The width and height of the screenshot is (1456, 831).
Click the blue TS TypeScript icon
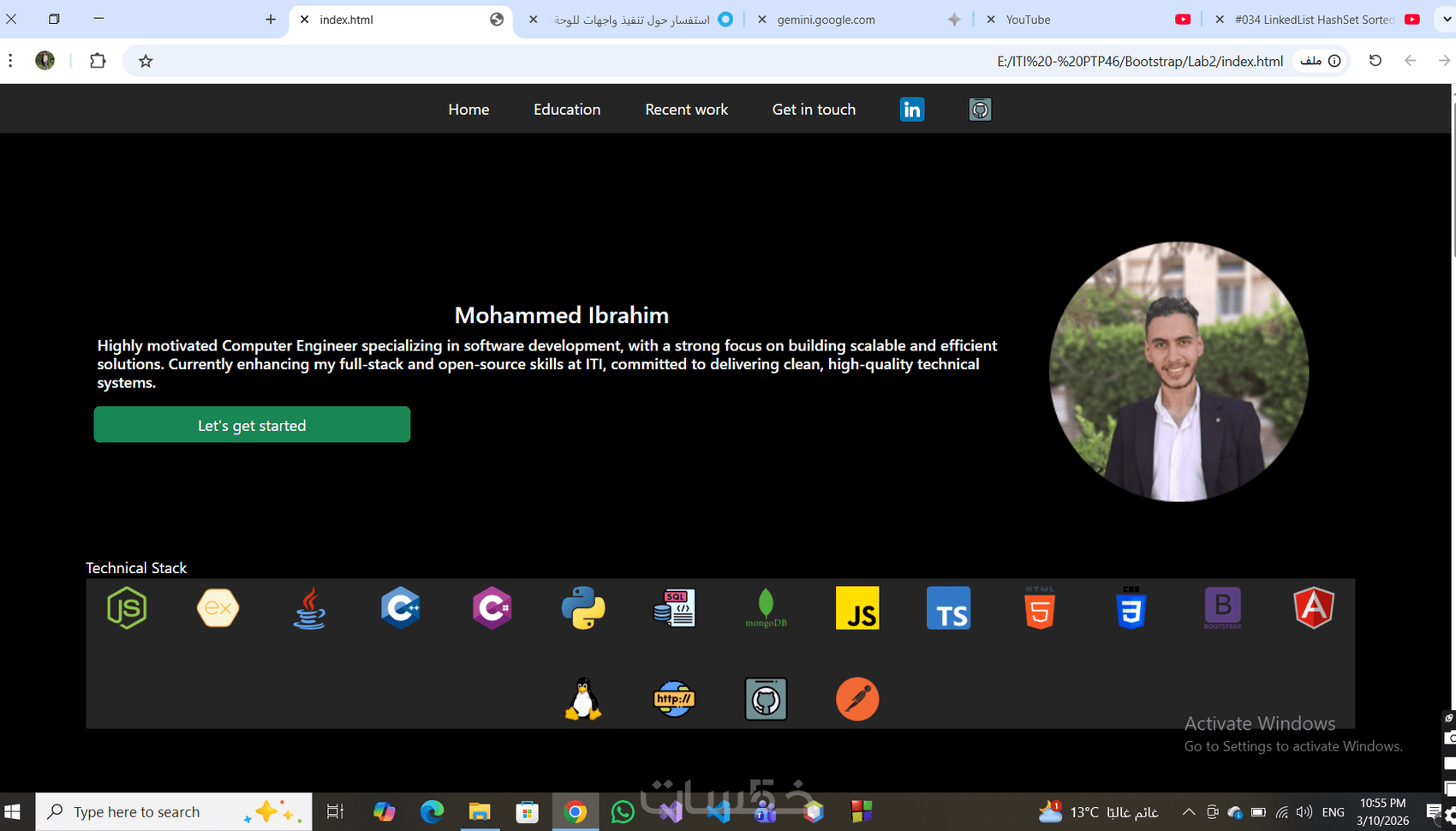(949, 608)
